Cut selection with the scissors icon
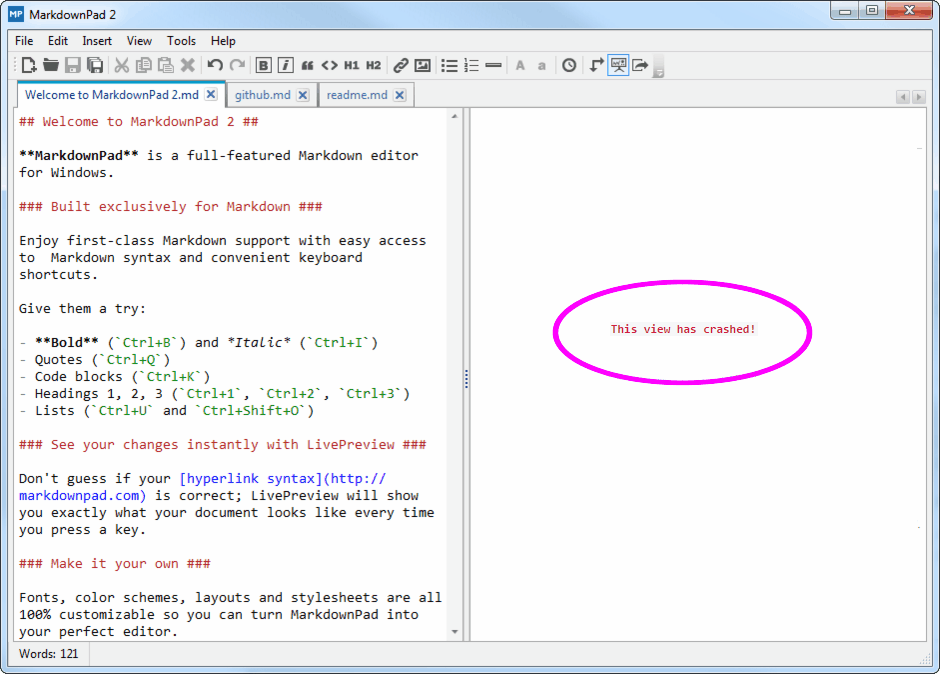 pos(122,65)
